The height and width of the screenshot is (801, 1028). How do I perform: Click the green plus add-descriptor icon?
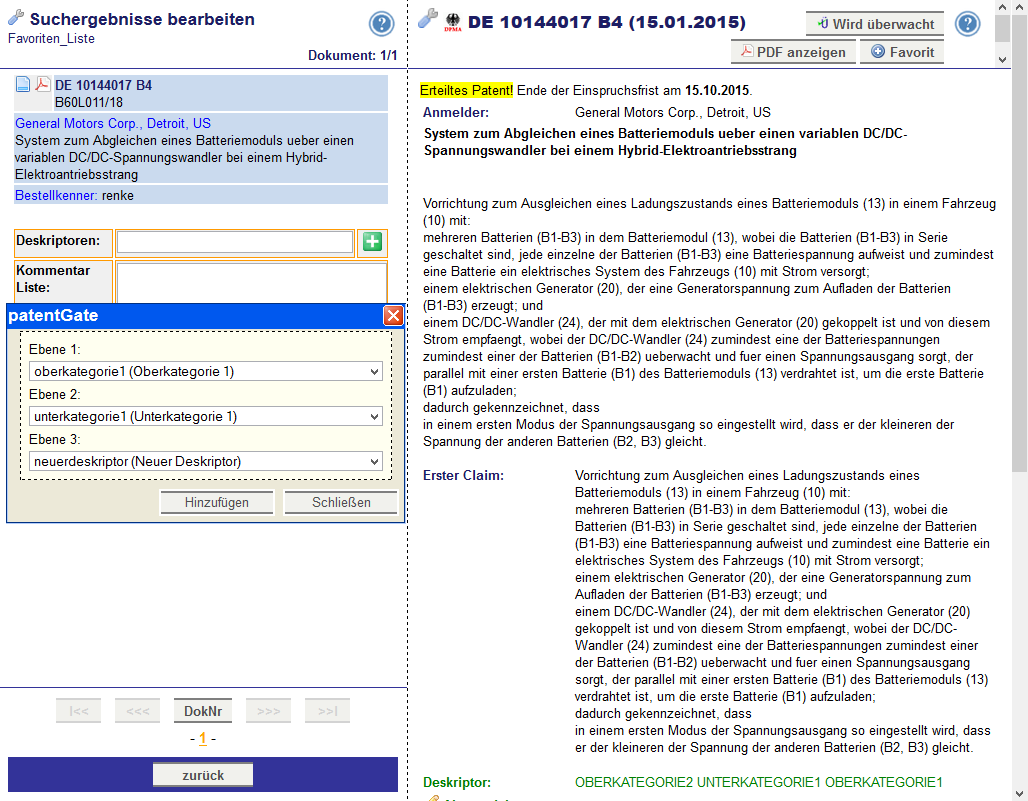(372, 242)
